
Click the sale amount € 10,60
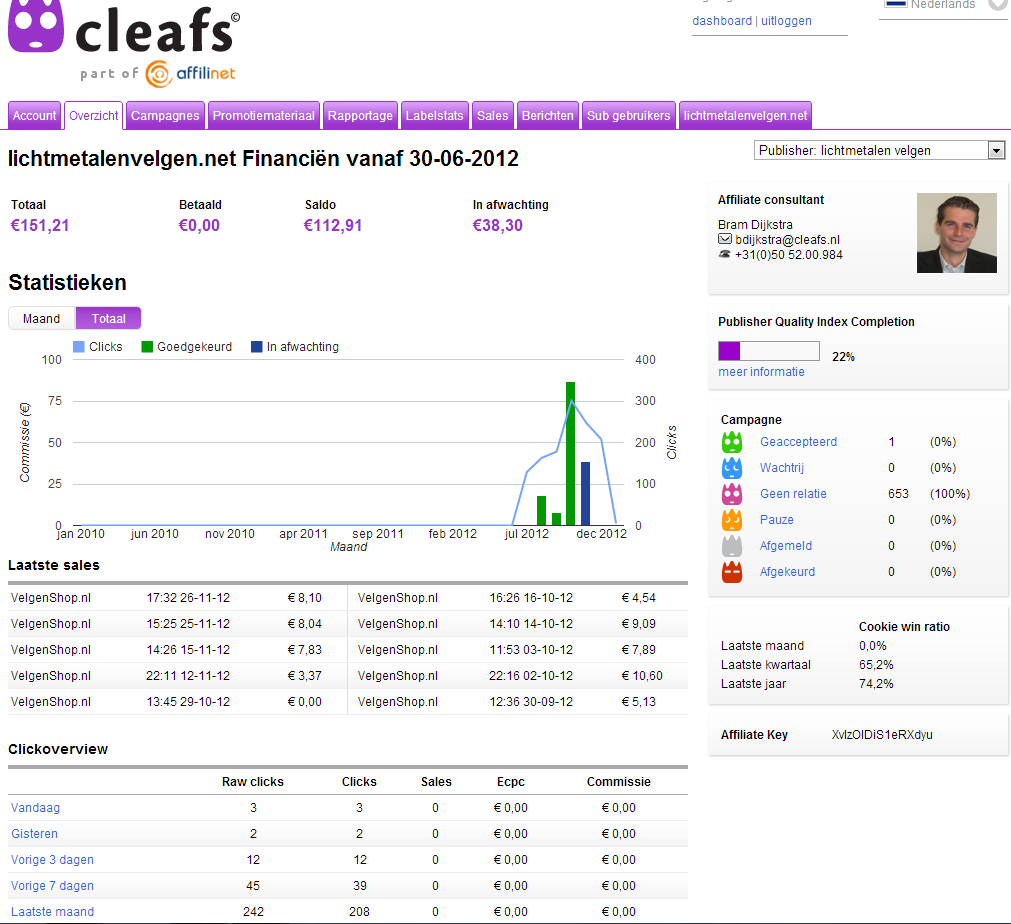[642, 676]
